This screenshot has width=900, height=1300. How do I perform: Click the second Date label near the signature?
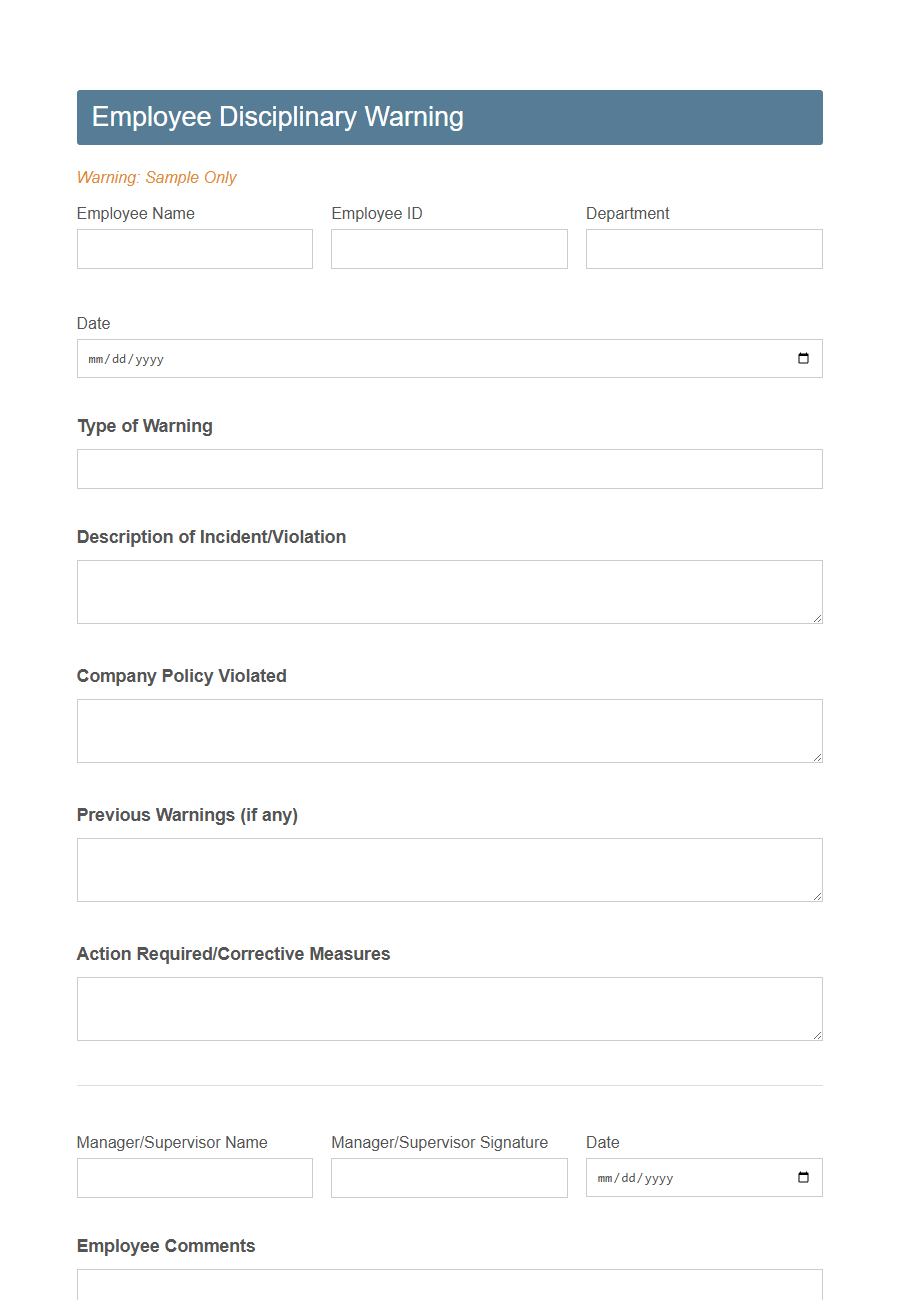coord(603,1142)
